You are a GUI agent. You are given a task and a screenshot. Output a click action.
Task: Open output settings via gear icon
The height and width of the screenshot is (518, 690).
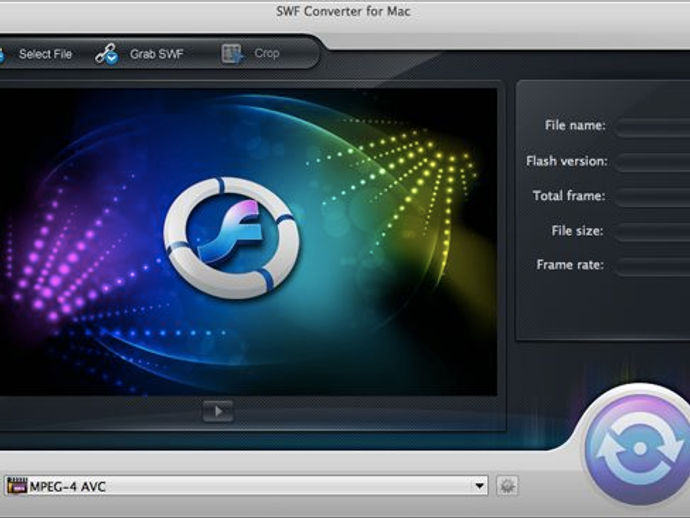[507, 486]
